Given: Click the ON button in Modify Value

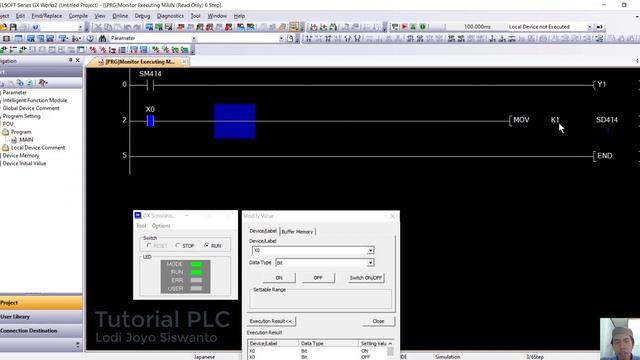Looking at the screenshot, I should (279, 278).
